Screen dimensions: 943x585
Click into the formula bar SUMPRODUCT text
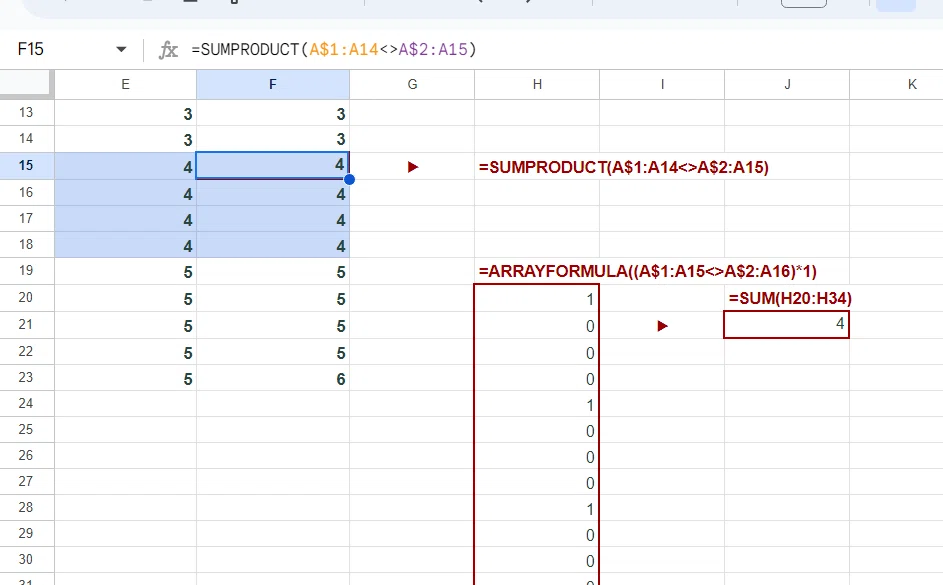[x=334, y=49]
